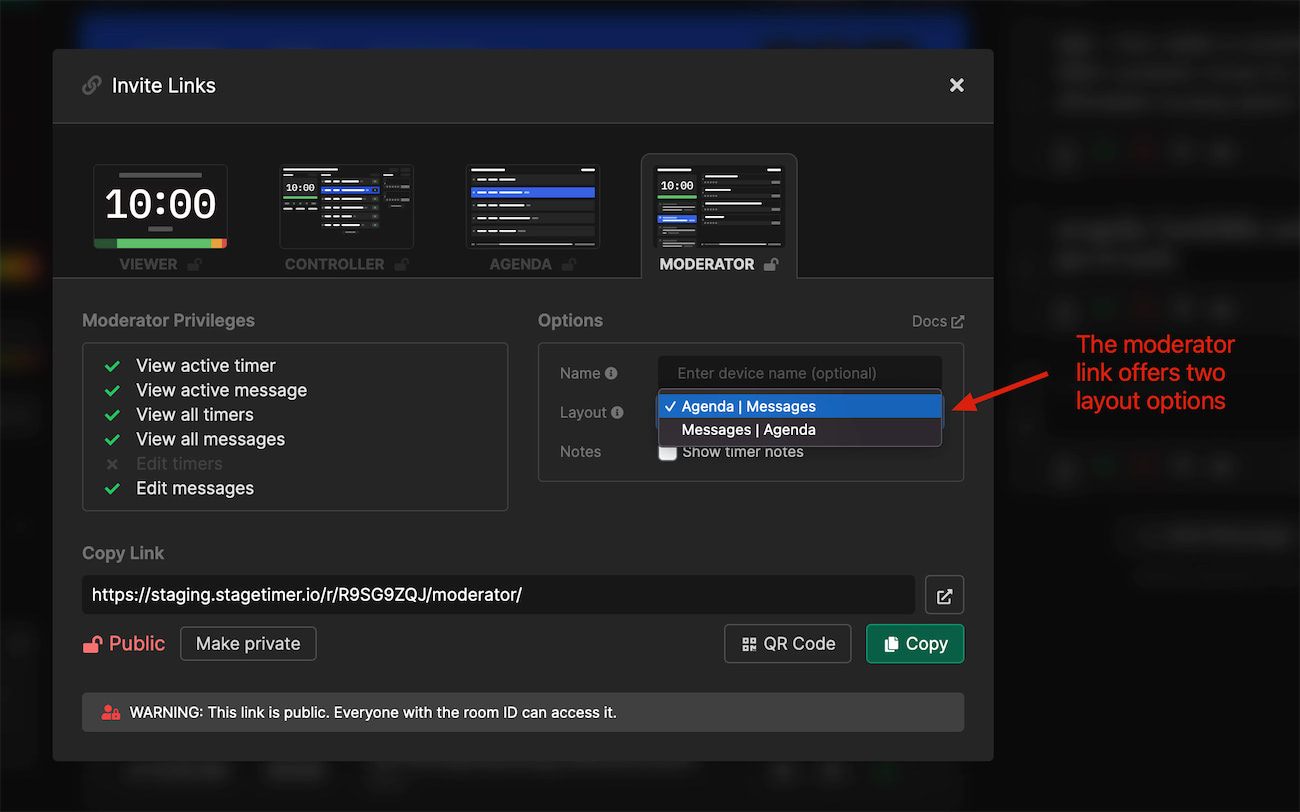Click the chain link icon beside Invite Links

click(x=91, y=85)
